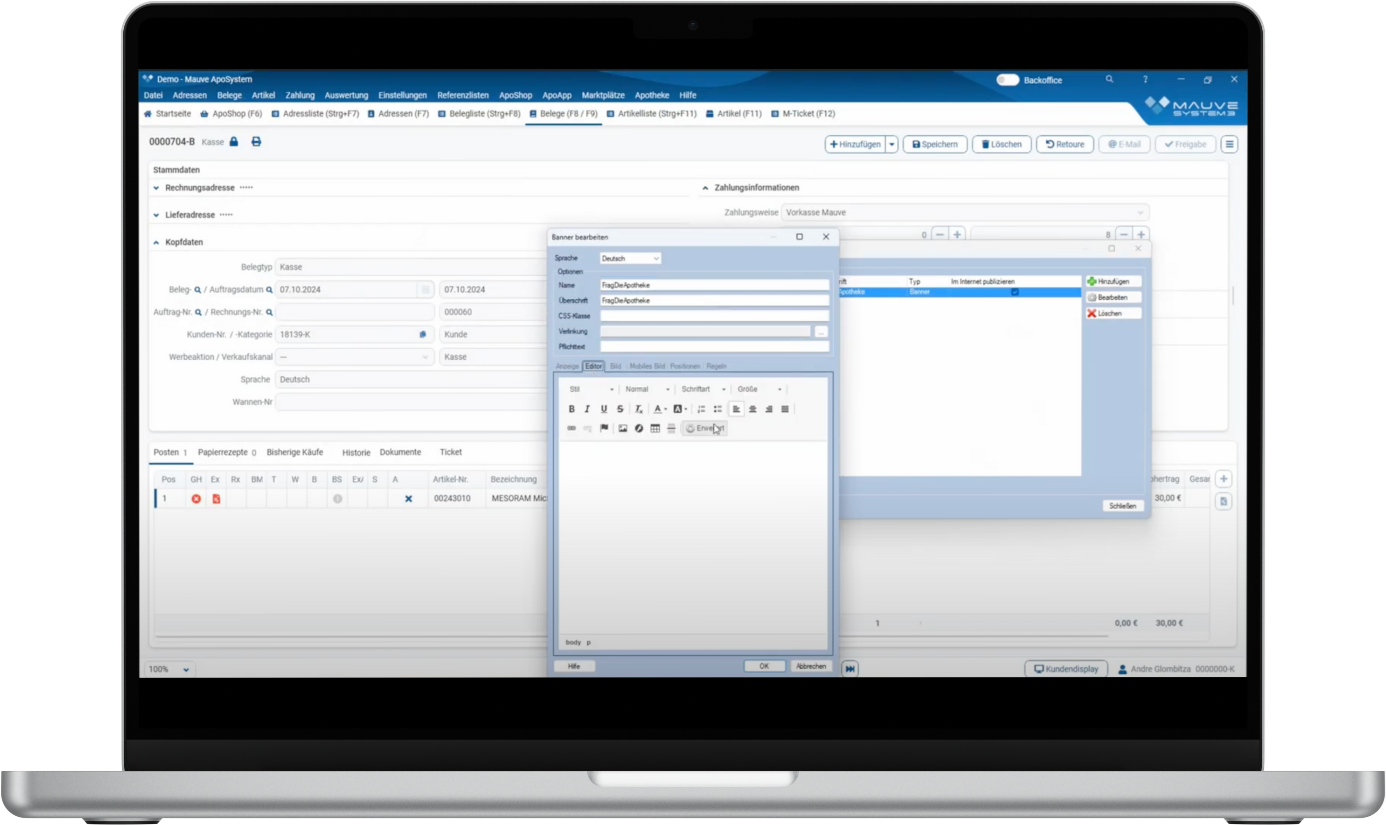
Task: Insert an image in the editor
Action: tap(623, 428)
